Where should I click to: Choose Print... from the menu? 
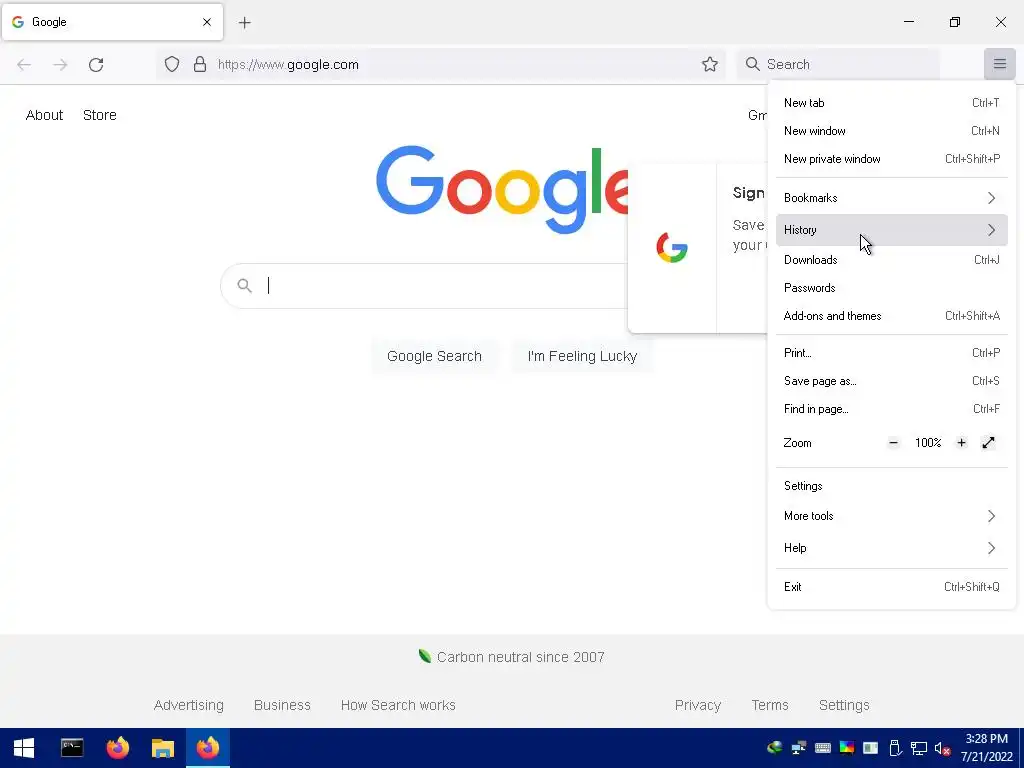(x=891, y=353)
